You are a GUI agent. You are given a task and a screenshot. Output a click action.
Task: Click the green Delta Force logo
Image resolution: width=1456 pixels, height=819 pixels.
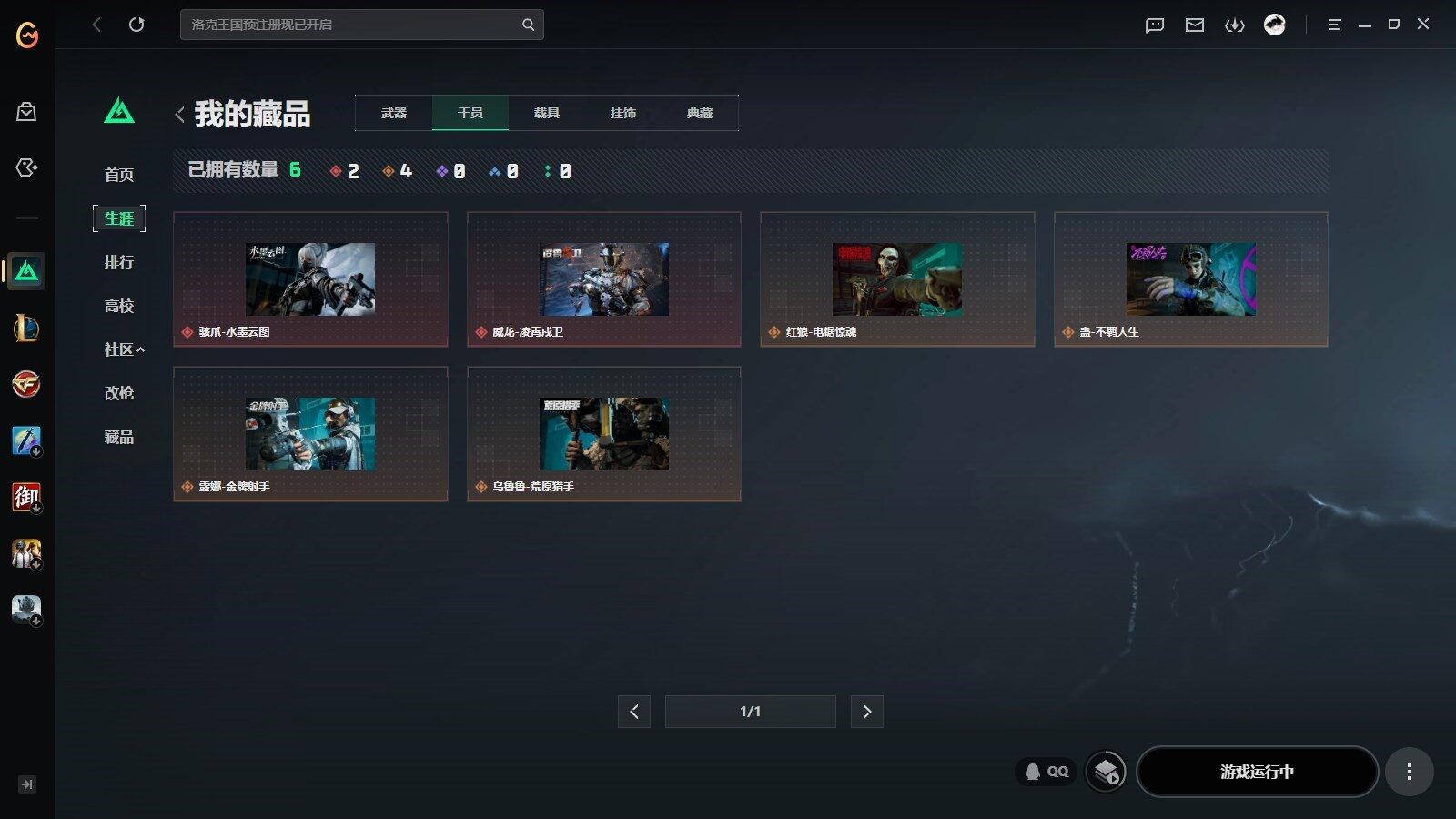pos(119,111)
